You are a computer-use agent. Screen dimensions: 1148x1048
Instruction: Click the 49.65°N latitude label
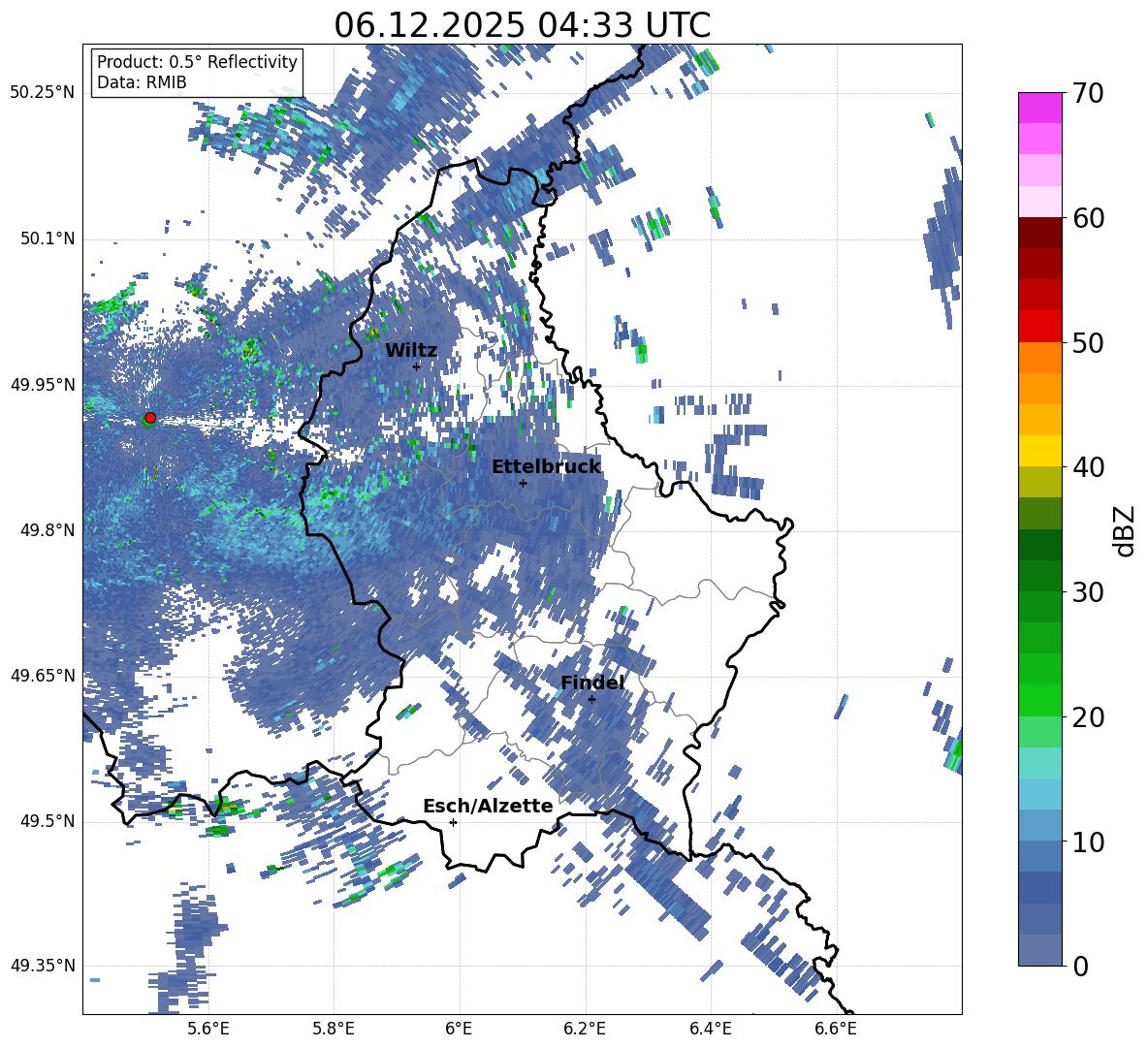pyautogui.click(x=43, y=675)
